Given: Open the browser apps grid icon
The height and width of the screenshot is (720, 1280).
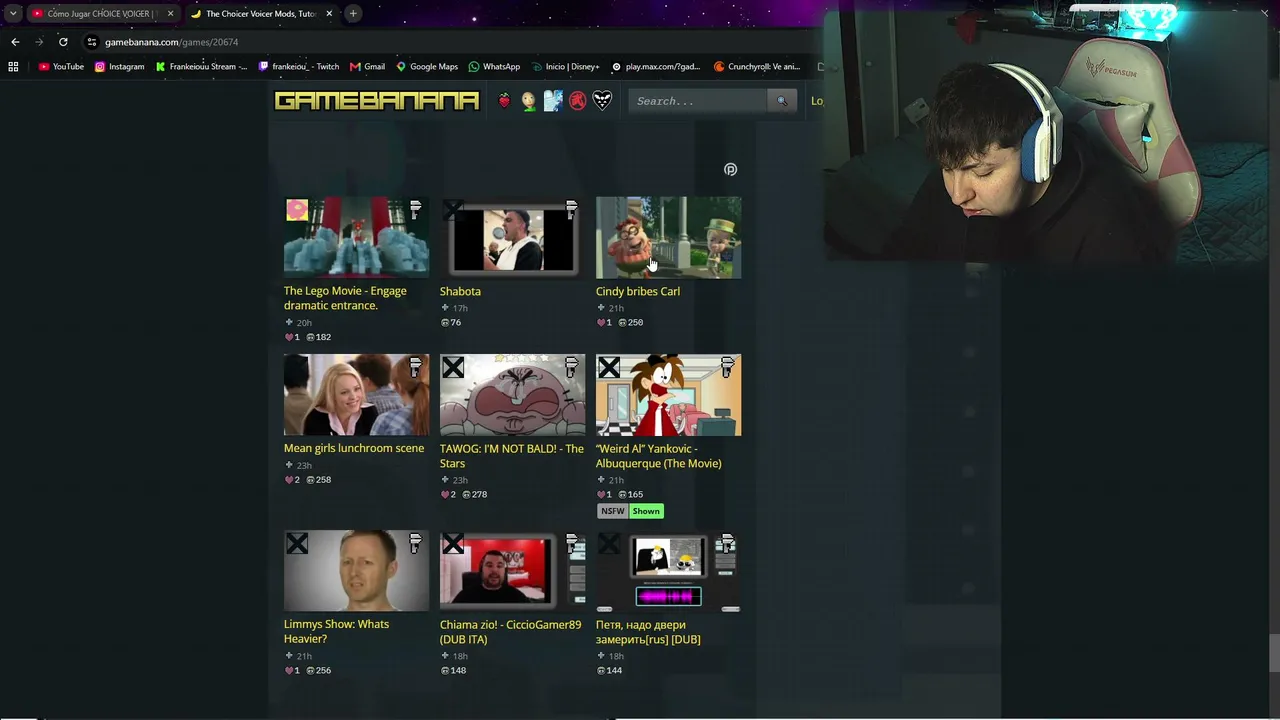Looking at the screenshot, I should click(x=13, y=67).
